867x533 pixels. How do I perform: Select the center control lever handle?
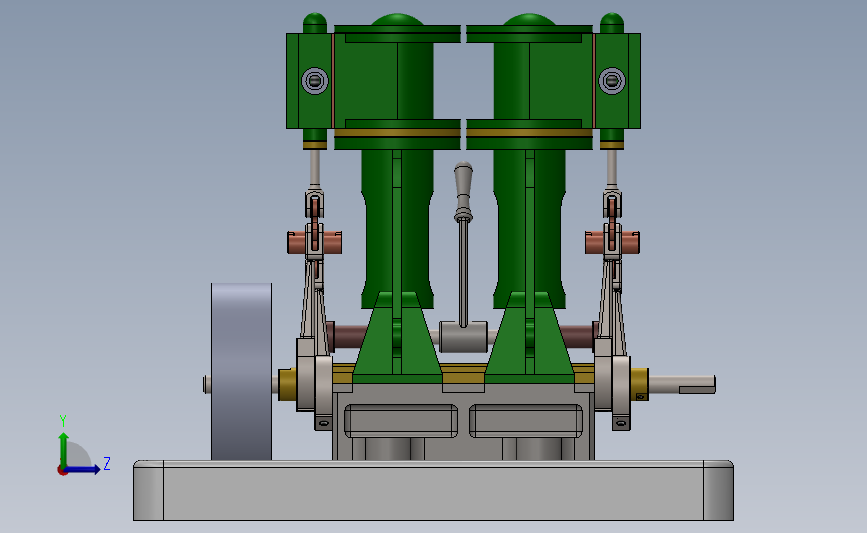pyautogui.click(x=463, y=192)
